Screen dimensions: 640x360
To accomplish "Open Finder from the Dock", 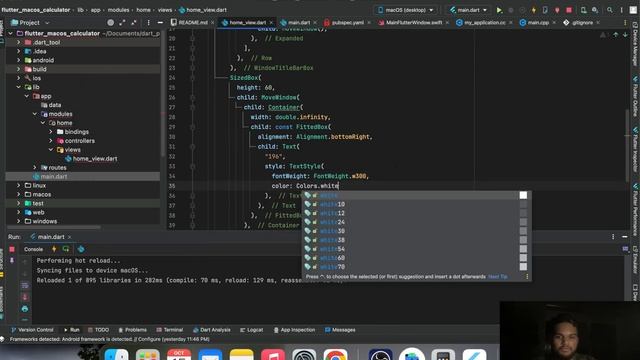I will pyautogui.click(x=116, y=354).
